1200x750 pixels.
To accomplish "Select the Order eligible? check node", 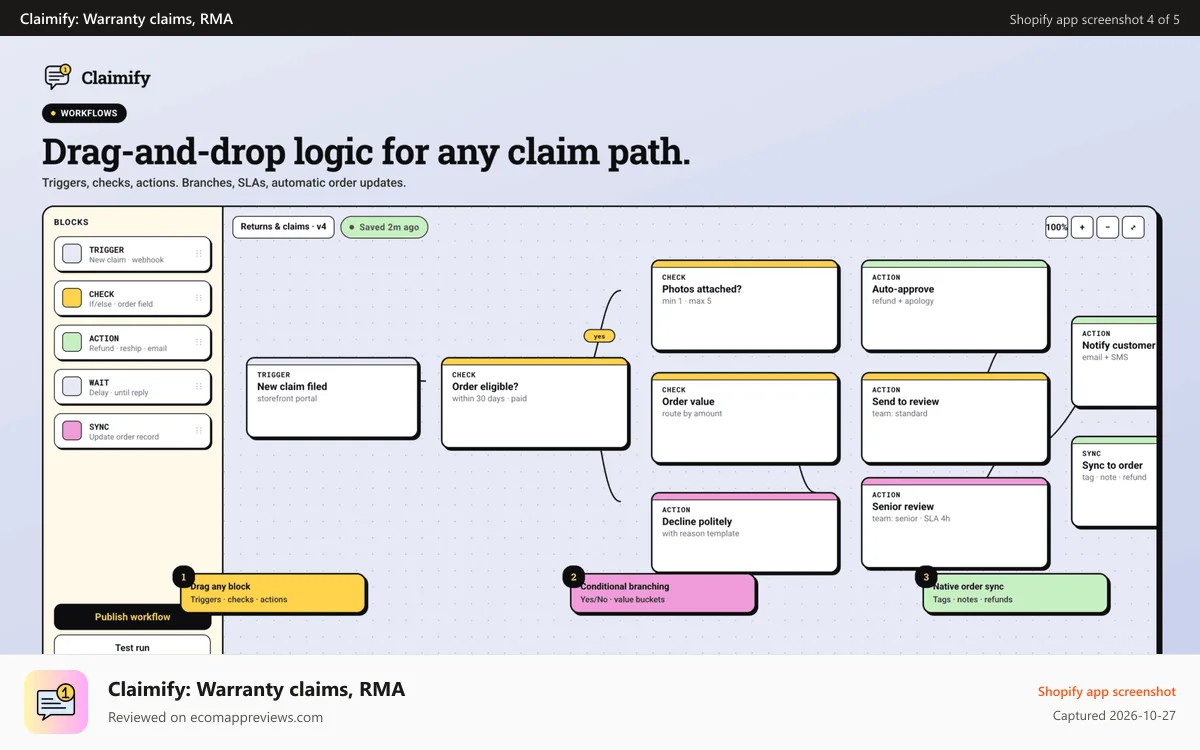I will (x=535, y=402).
